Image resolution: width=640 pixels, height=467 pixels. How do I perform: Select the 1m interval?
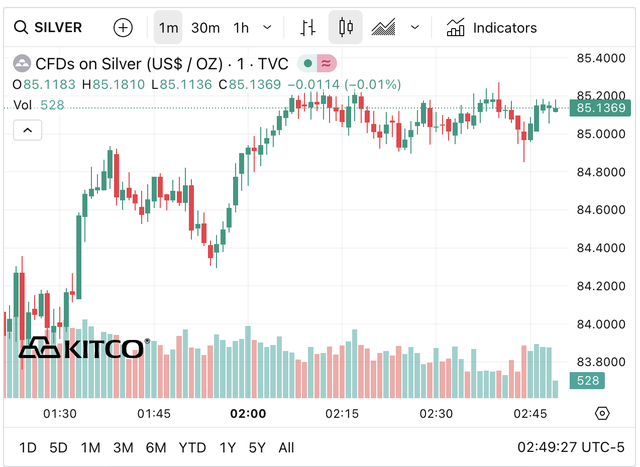(168, 27)
